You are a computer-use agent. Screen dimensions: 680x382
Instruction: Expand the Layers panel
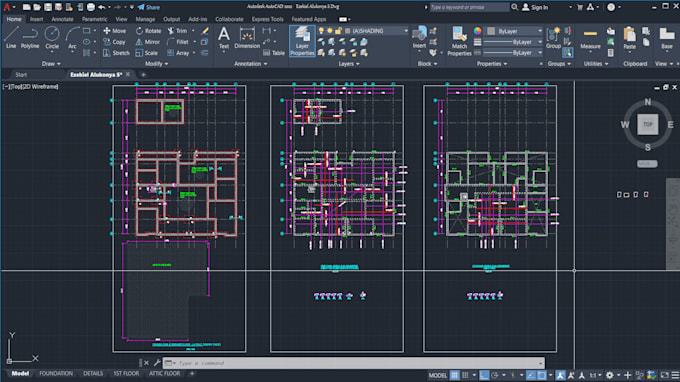(349, 64)
